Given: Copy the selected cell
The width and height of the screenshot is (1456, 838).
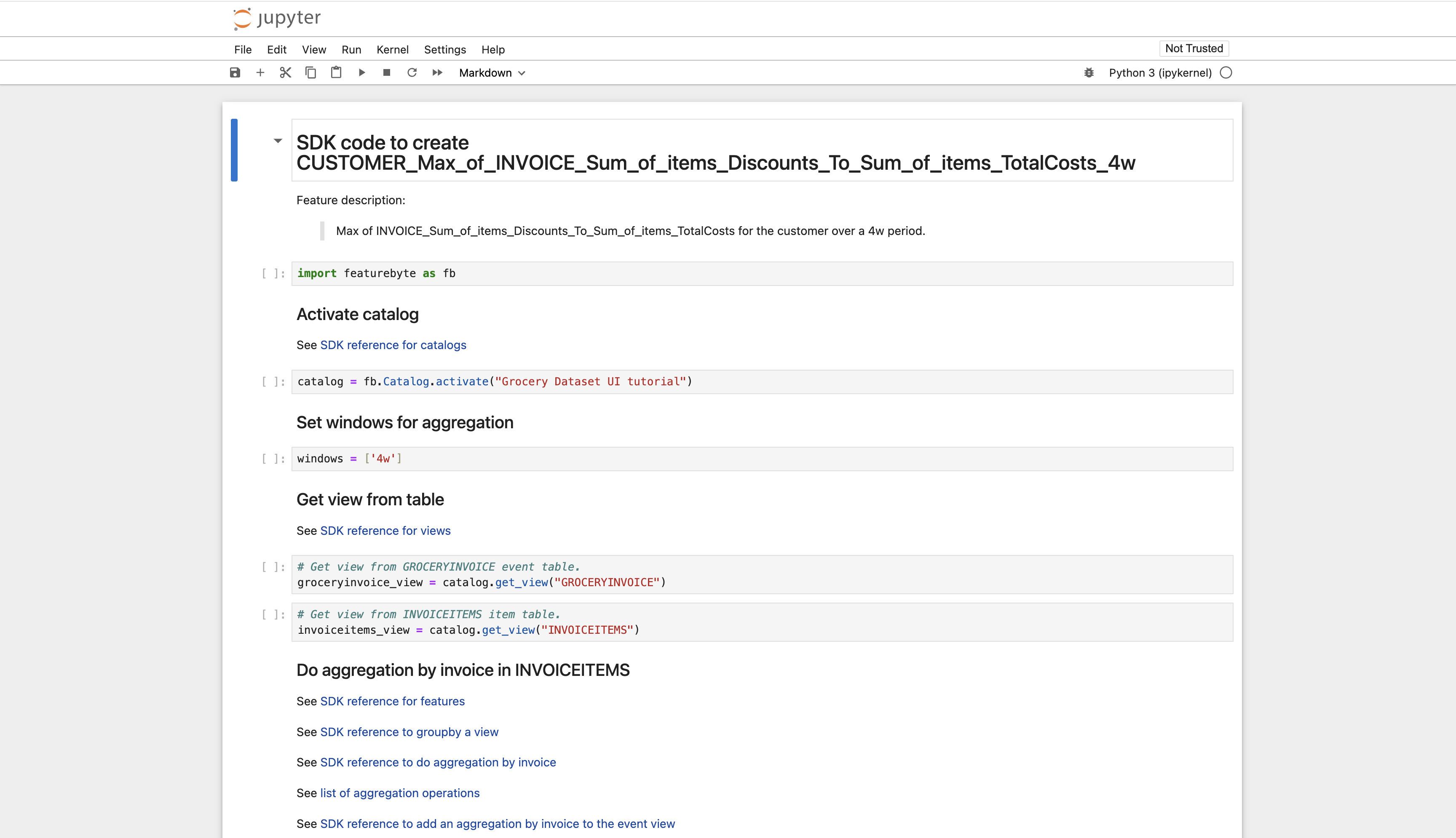Looking at the screenshot, I should pos(311,72).
